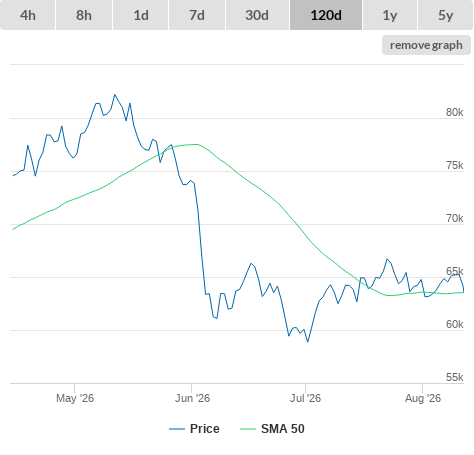Click the active 120d tab
This screenshot has width=474, height=455.
[x=326, y=15]
